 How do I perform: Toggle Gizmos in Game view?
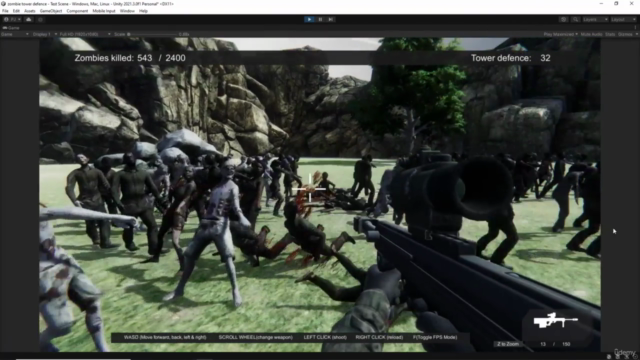tap(625, 34)
